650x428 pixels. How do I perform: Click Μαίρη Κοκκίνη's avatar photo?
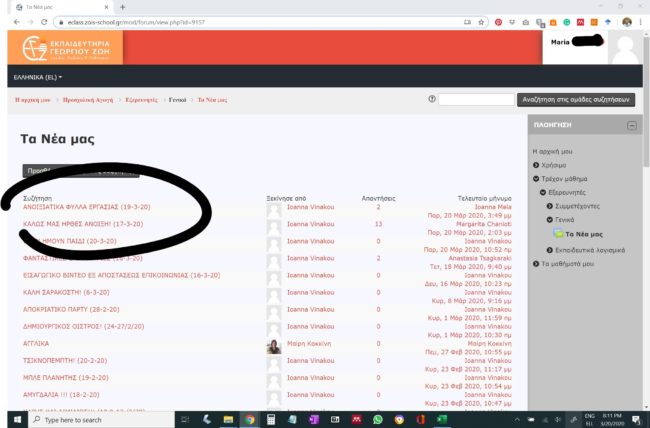[x=273, y=347]
